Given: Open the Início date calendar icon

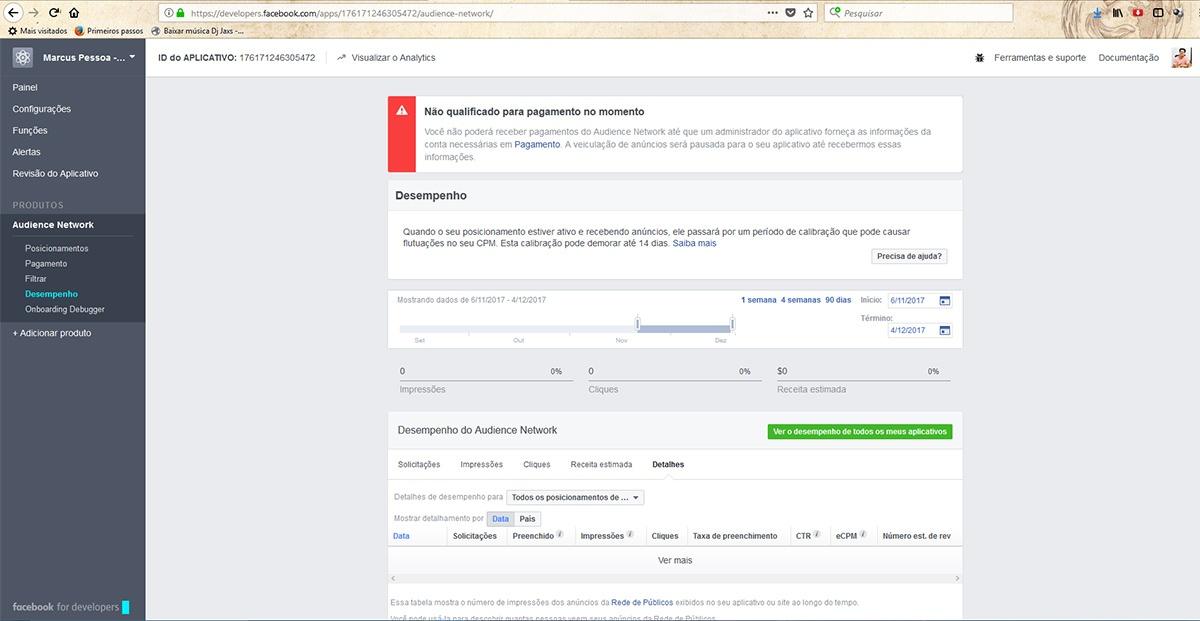Looking at the screenshot, I should [x=945, y=300].
